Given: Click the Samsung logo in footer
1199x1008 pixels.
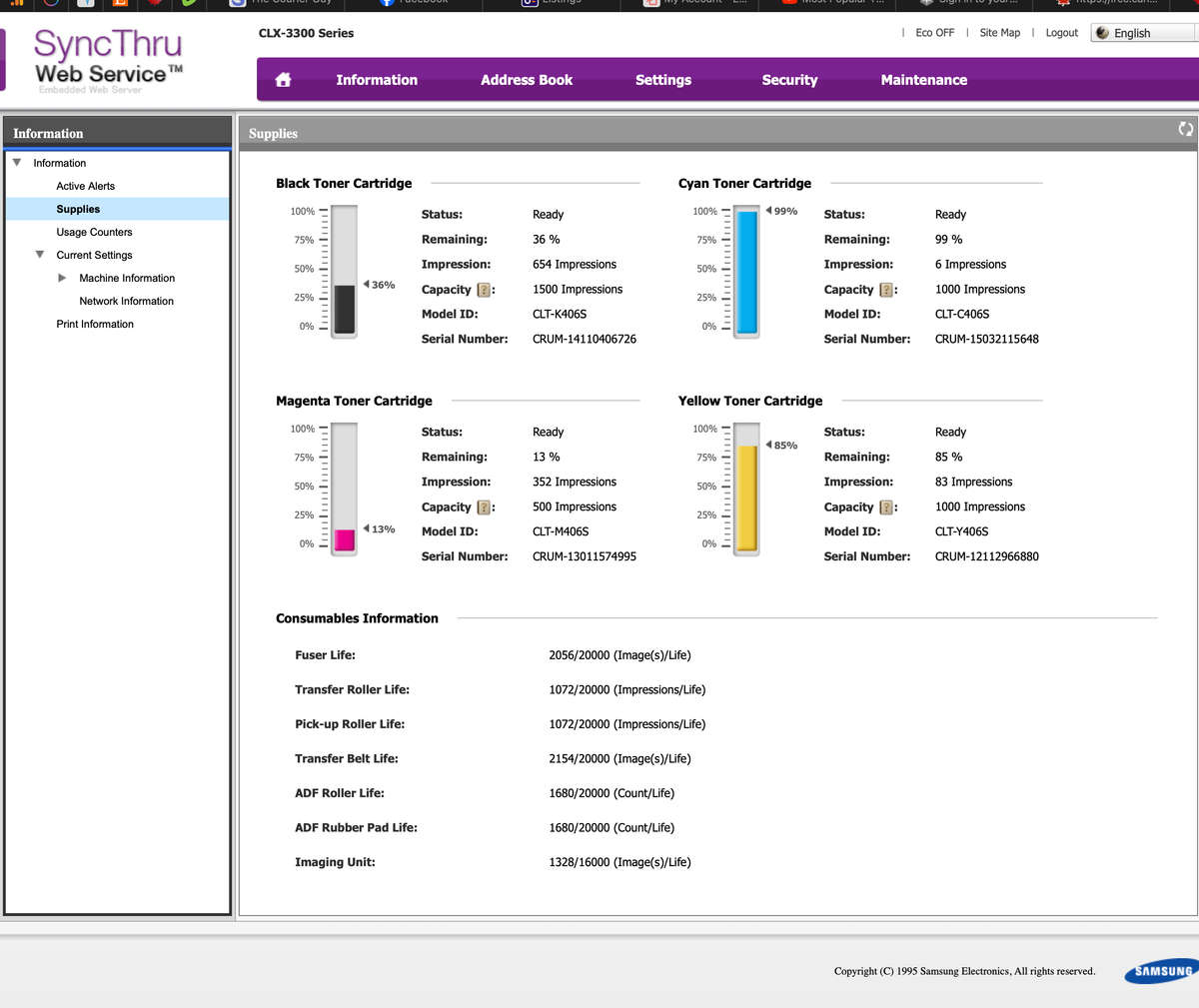Looking at the screenshot, I should pyautogui.click(x=1159, y=971).
